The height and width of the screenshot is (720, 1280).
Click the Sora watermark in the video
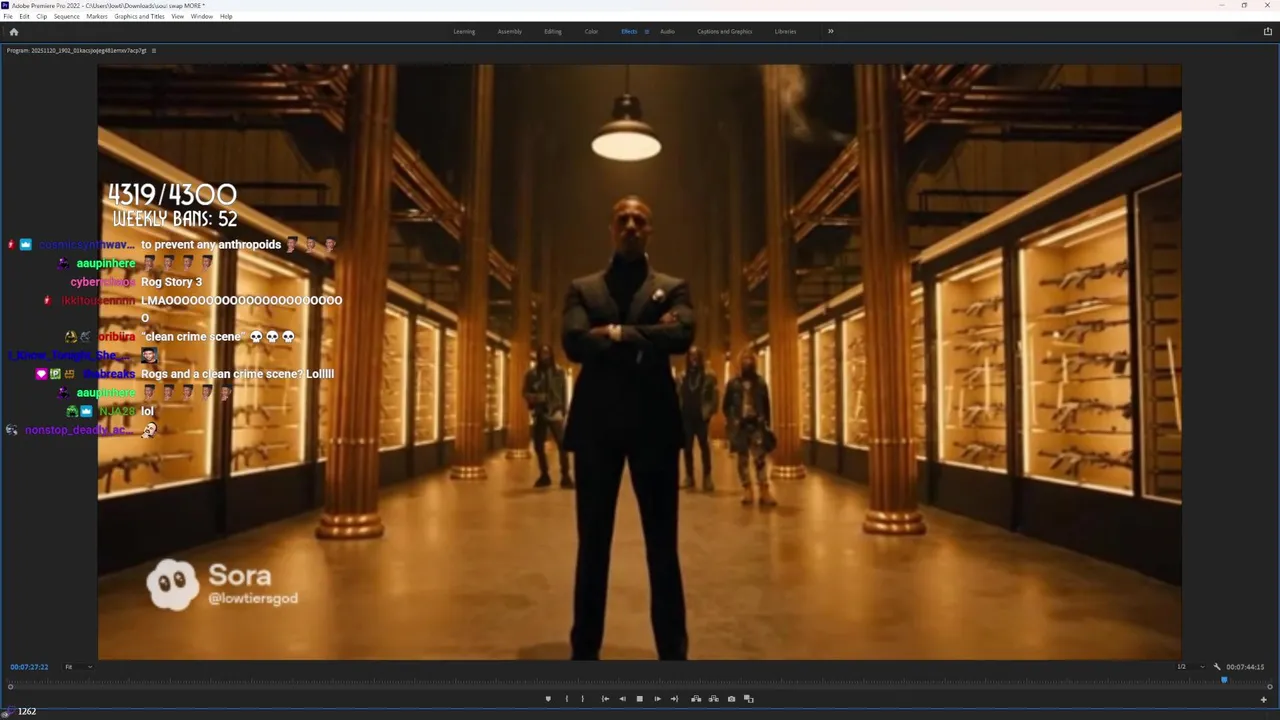click(222, 585)
